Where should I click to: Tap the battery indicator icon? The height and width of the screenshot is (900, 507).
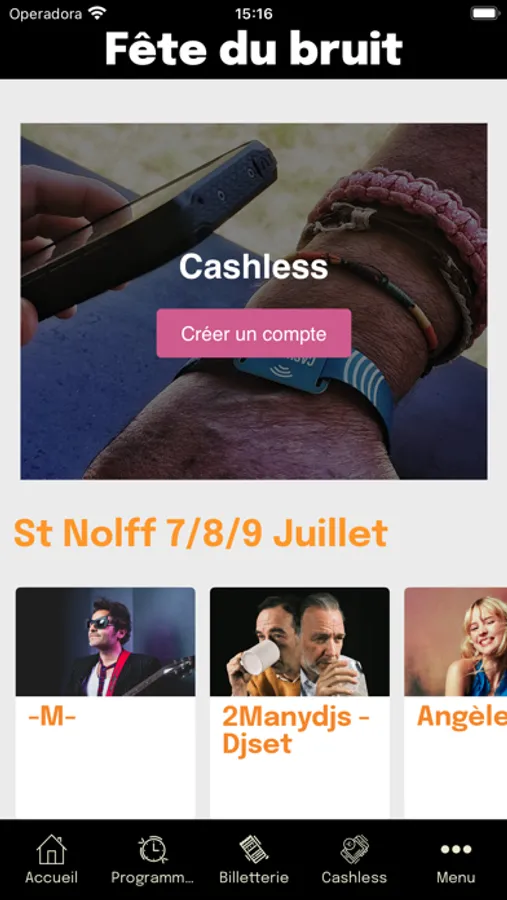coord(485,14)
